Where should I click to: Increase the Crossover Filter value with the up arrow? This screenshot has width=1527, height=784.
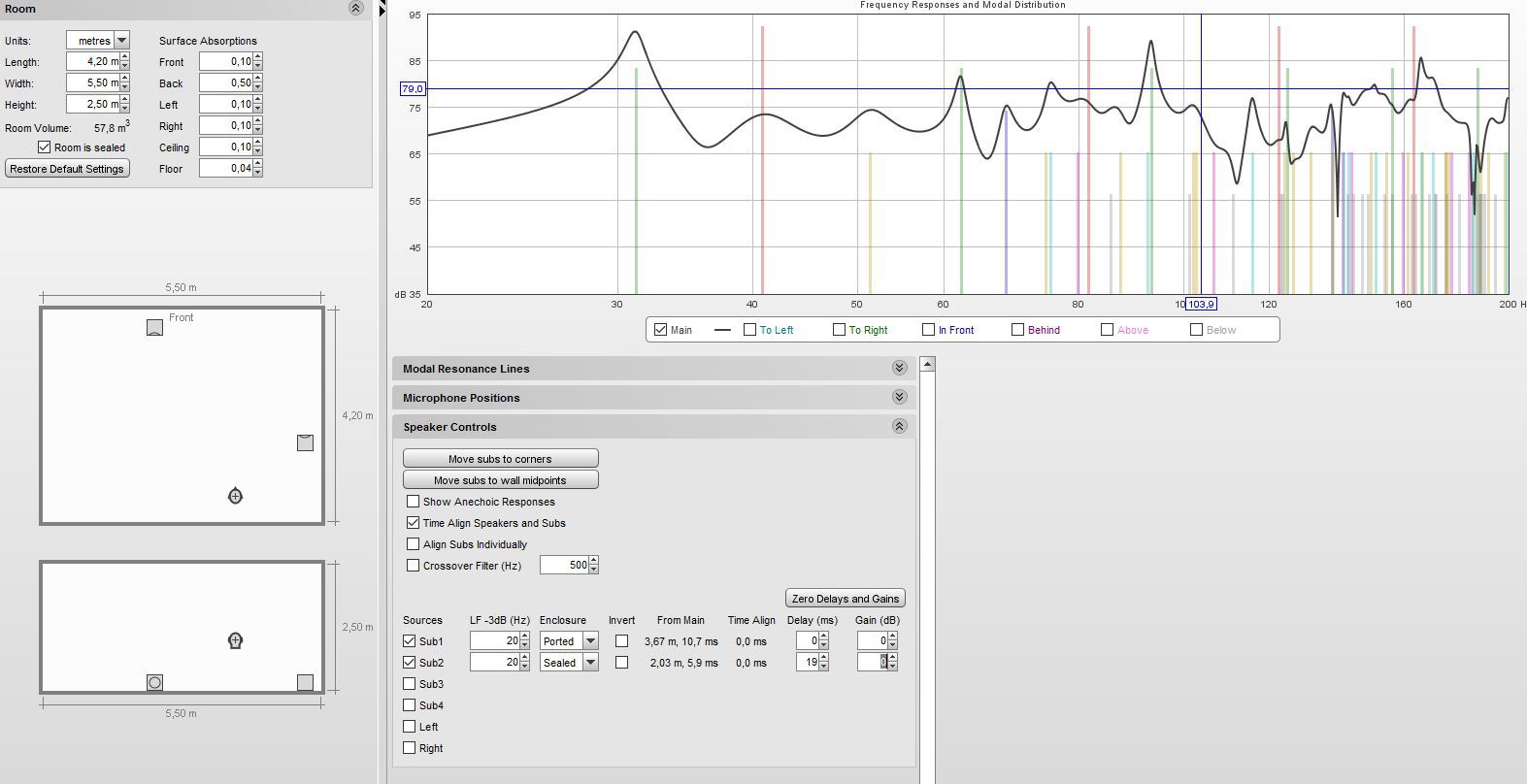point(593,561)
